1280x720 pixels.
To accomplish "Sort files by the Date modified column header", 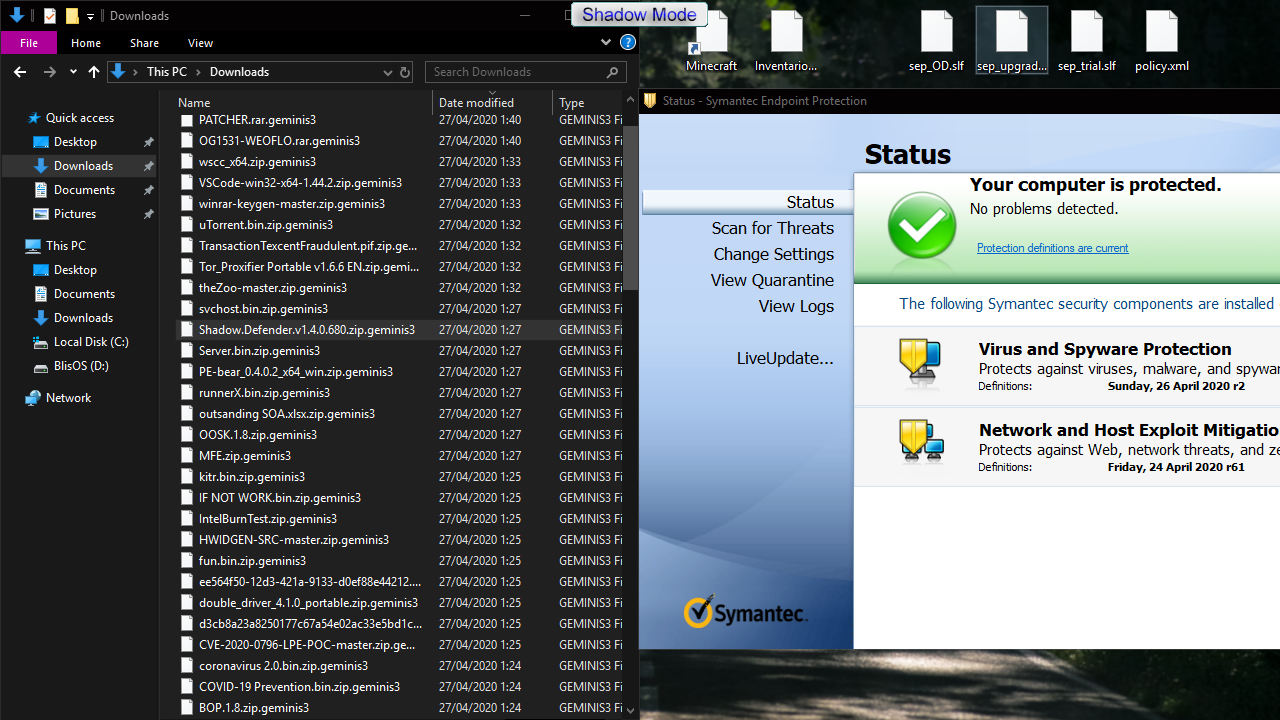I will point(476,102).
